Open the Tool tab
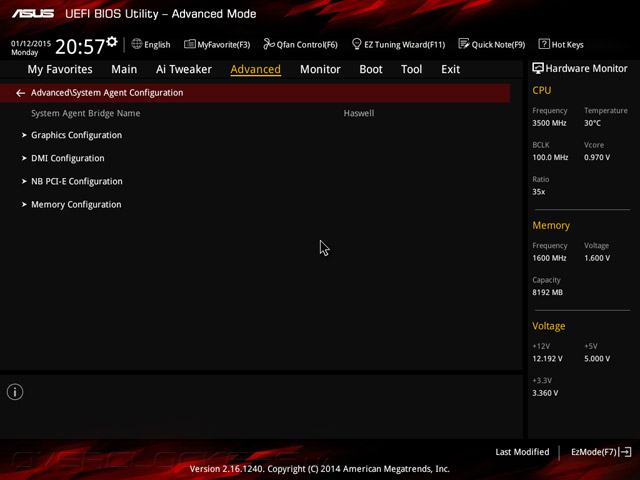 tap(411, 69)
